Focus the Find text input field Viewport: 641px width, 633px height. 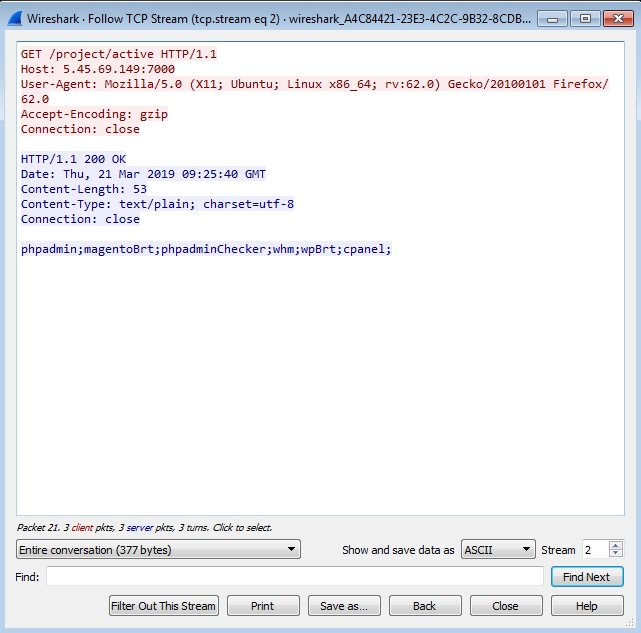(294, 577)
